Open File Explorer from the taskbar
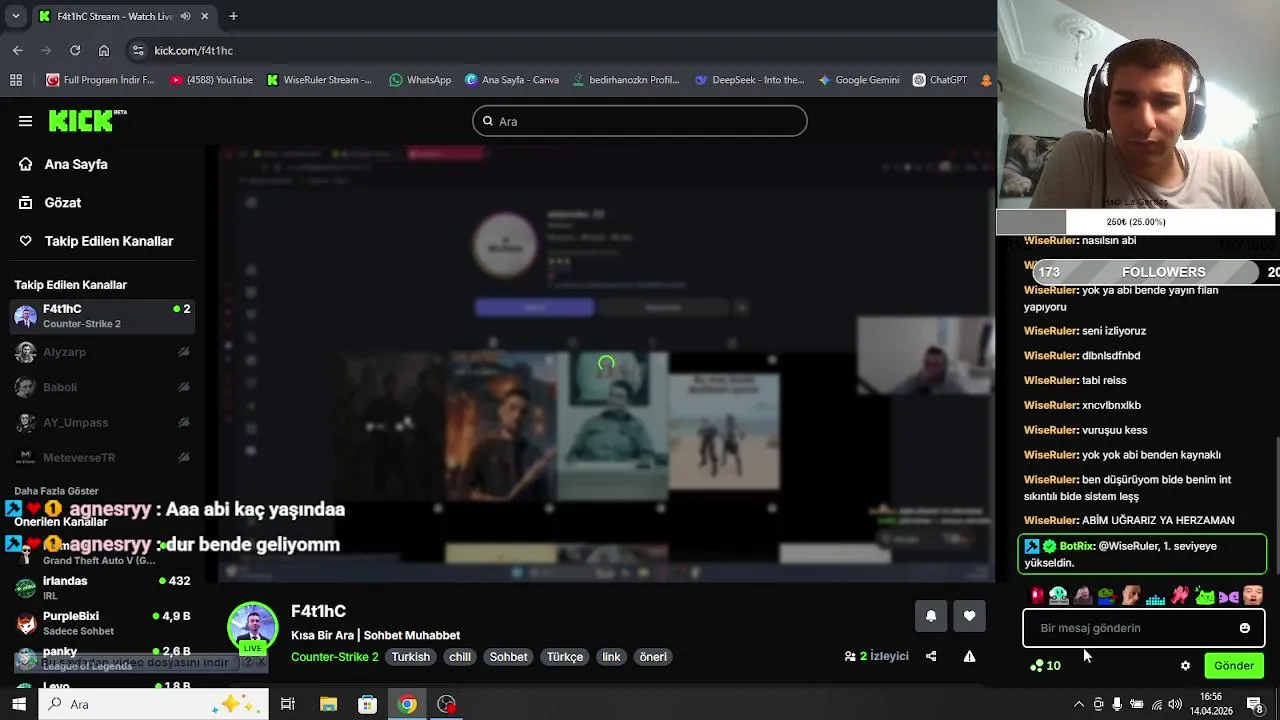Viewport: 1280px width, 720px height. click(328, 704)
